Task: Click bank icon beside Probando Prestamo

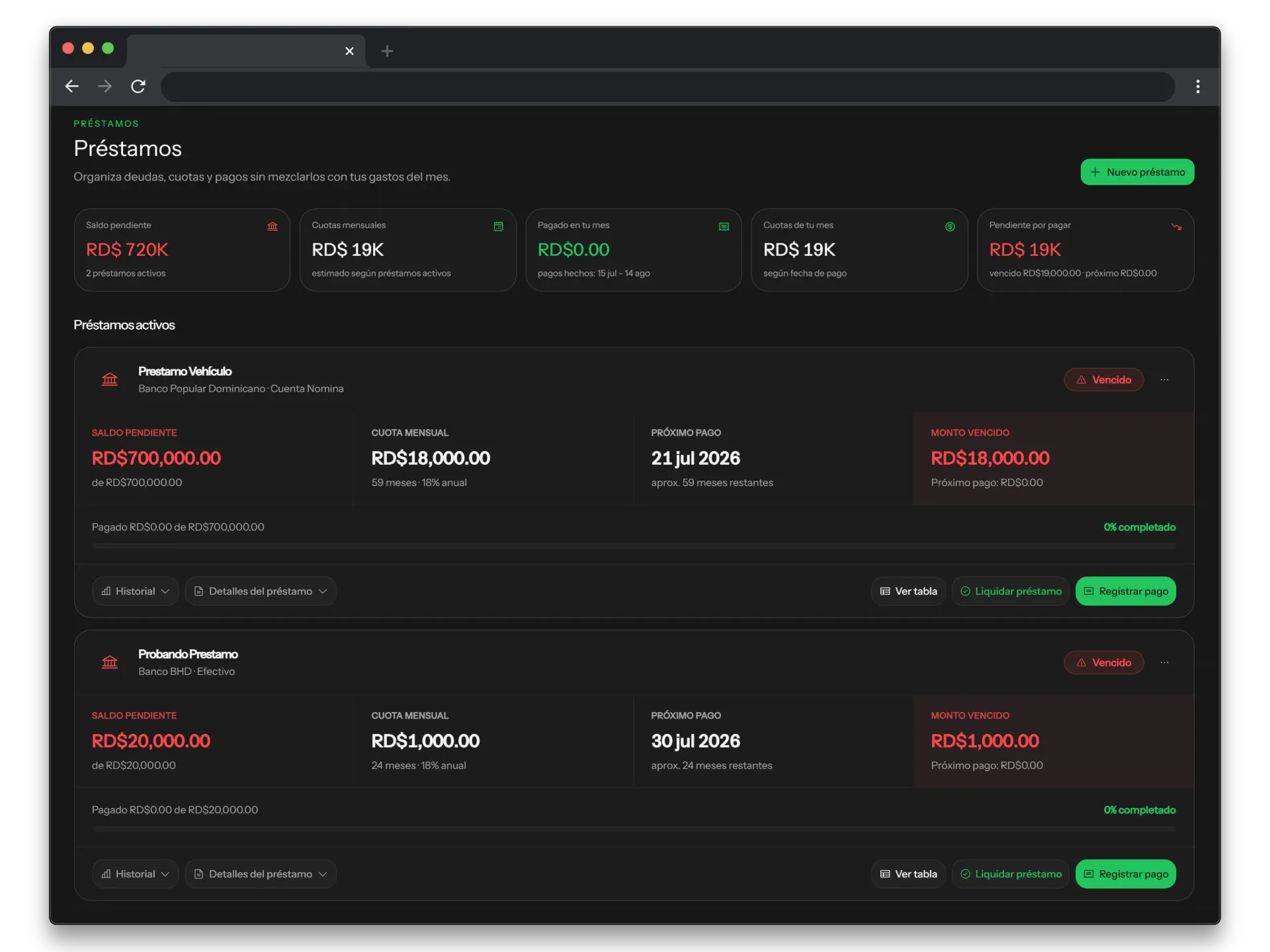Action: pyautogui.click(x=110, y=662)
